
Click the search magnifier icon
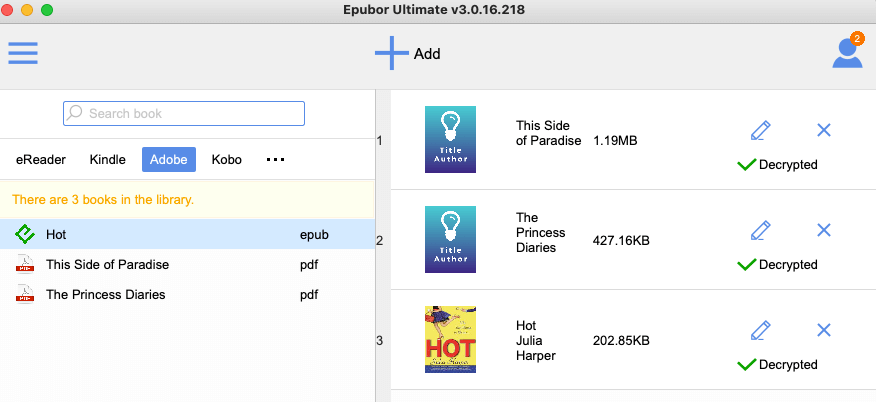74,113
